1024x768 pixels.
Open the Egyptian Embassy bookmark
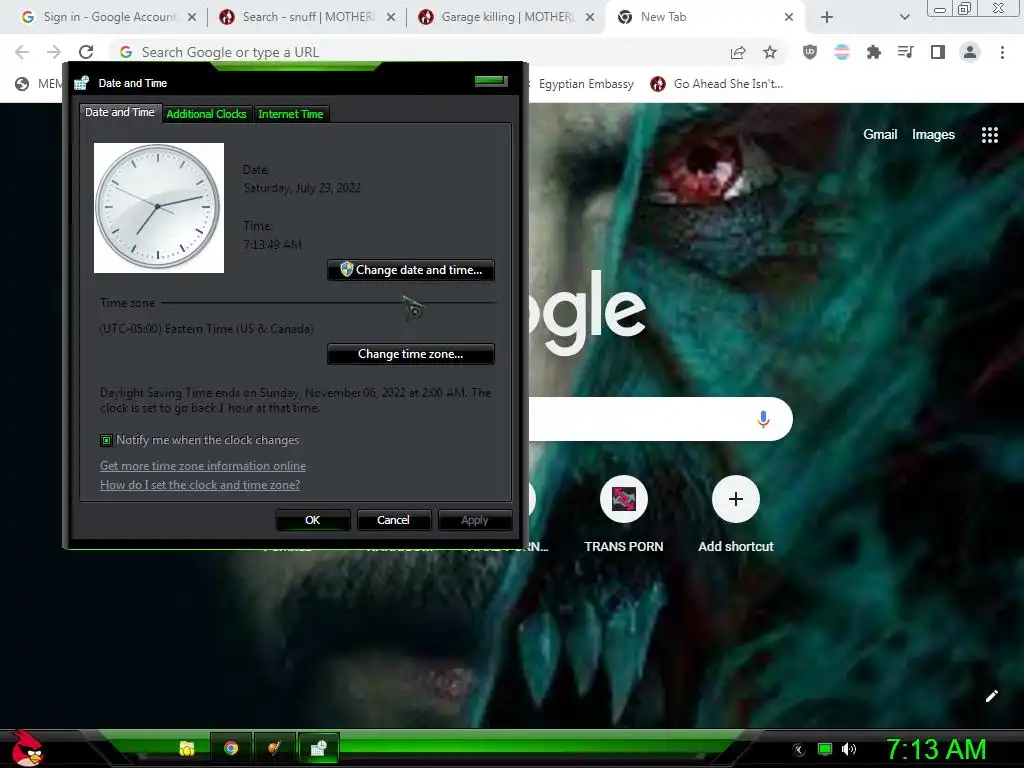tap(586, 84)
